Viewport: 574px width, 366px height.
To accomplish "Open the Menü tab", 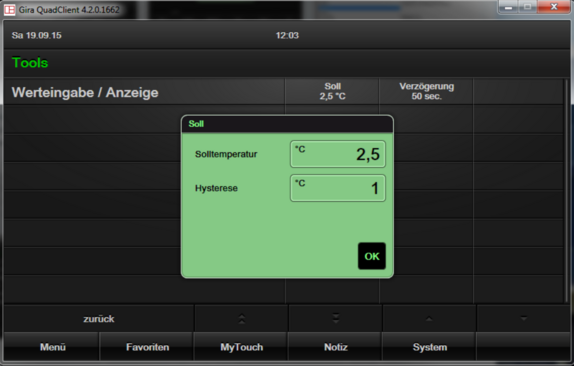I will click(52, 347).
